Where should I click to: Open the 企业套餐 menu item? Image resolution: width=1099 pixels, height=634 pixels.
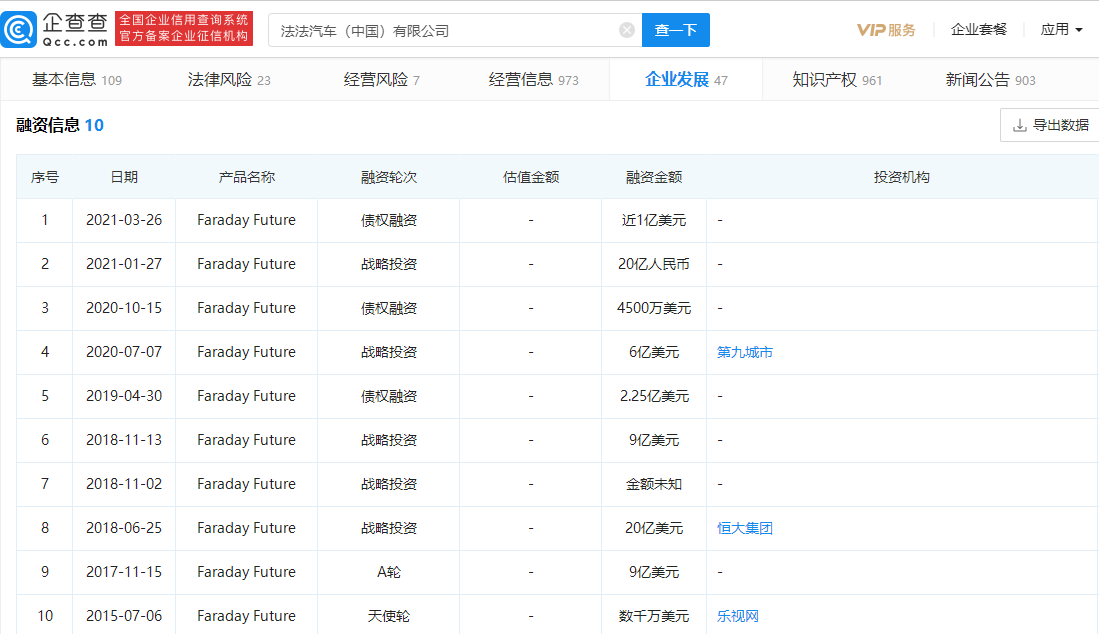(x=978, y=30)
